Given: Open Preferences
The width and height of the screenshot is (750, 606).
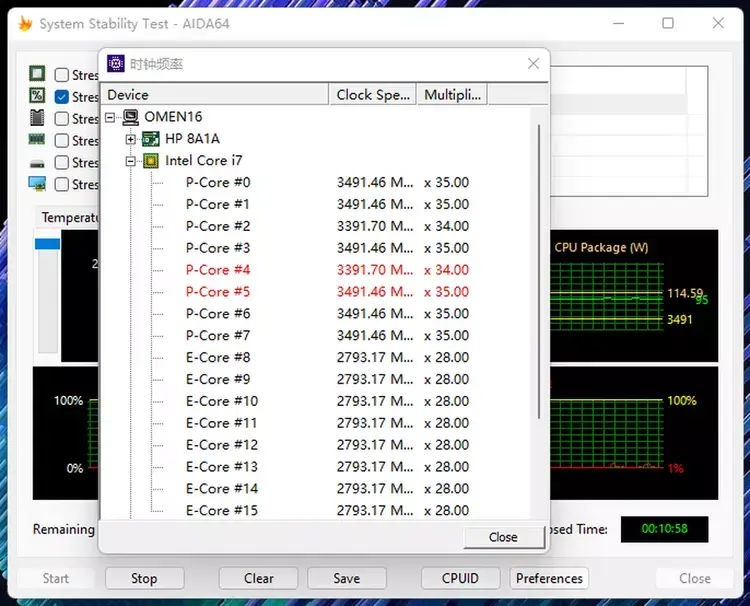Looking at the screenshot, I should click(549, 578).
